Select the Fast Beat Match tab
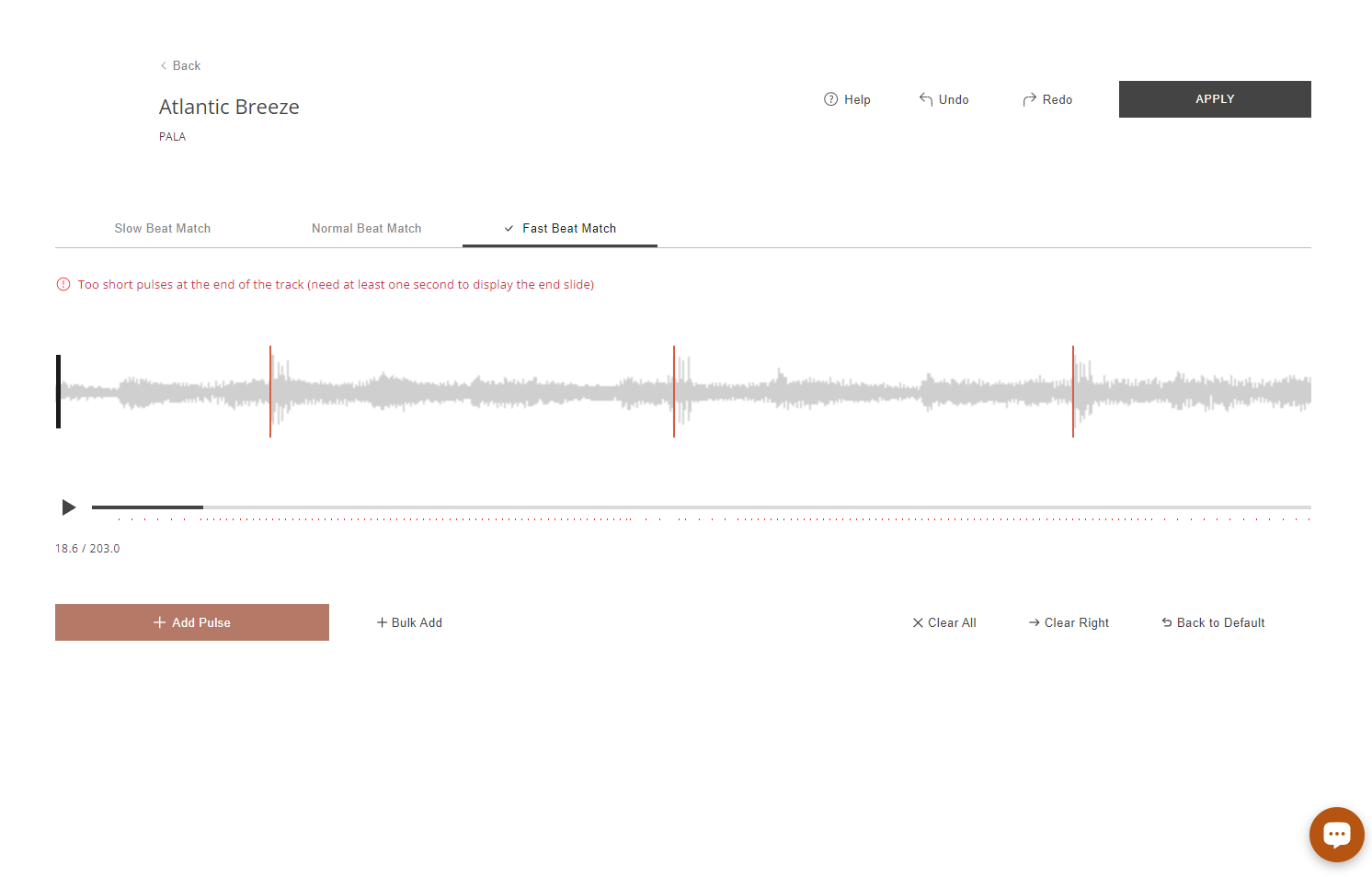The image size is (1372, 877). coord(560,228)
